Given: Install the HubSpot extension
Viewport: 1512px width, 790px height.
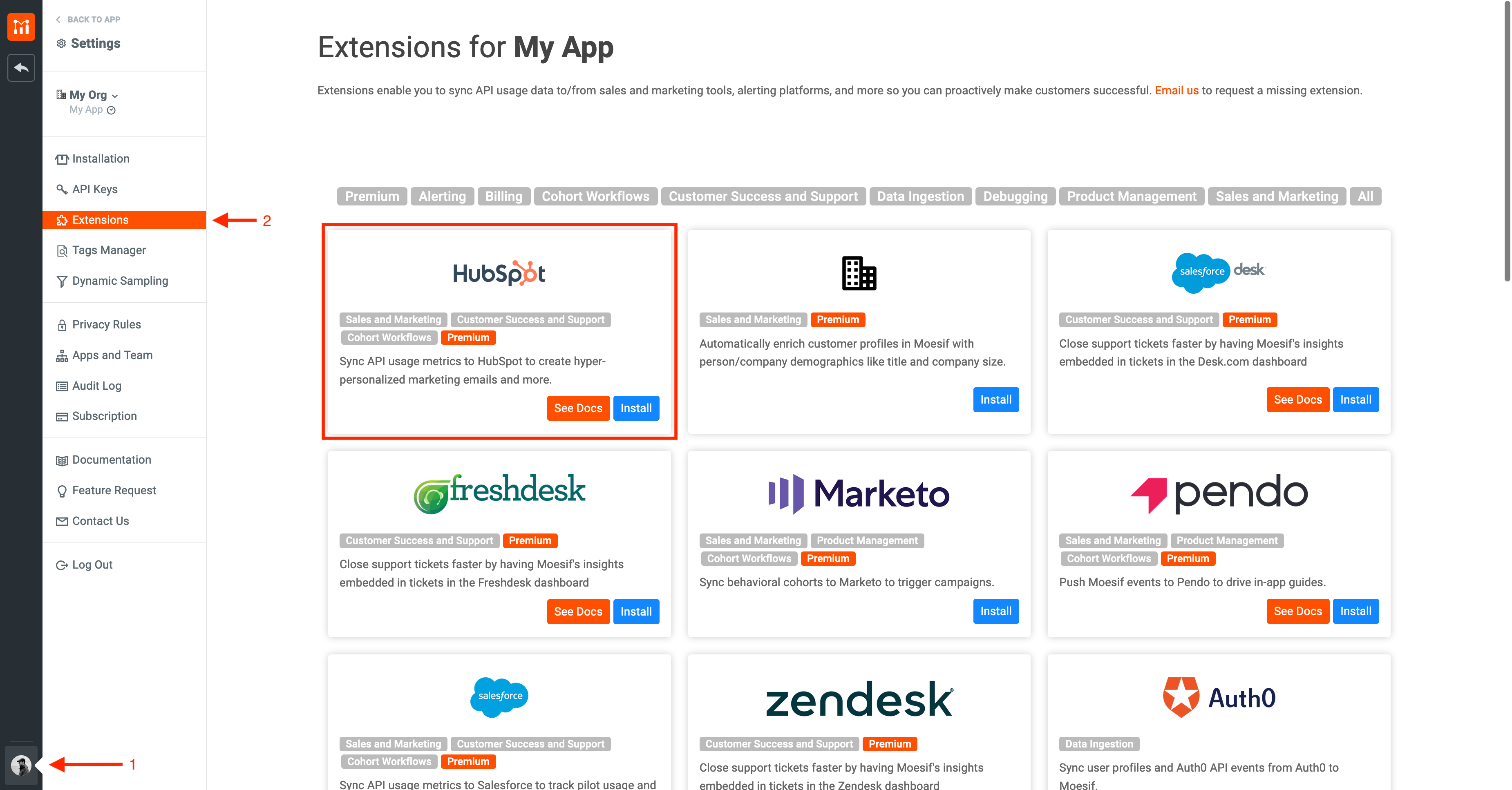Looking at the screenshot, I should point(636,408).
